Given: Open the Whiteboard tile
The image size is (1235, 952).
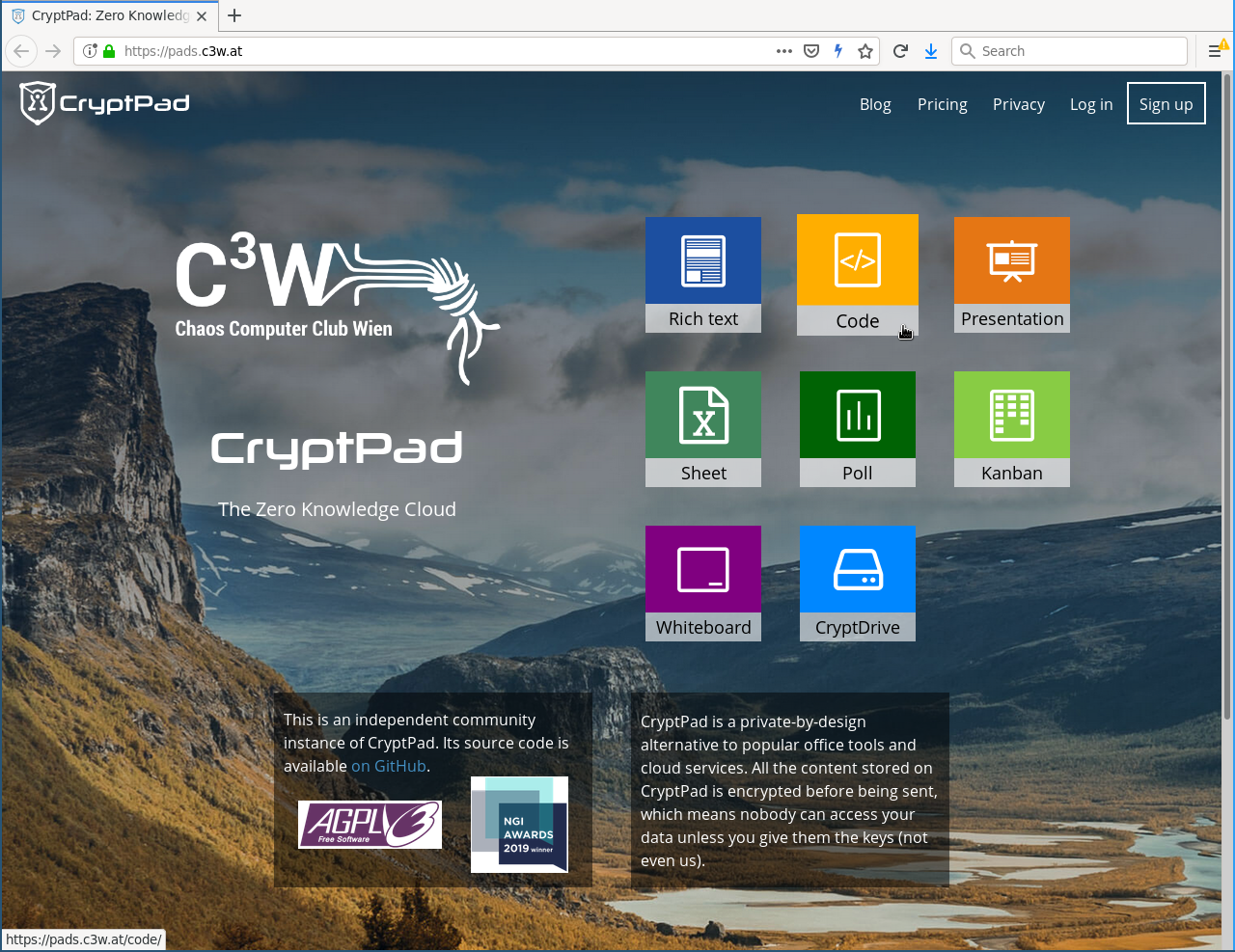Looking at the screenshot, I should tap(703, 584).
